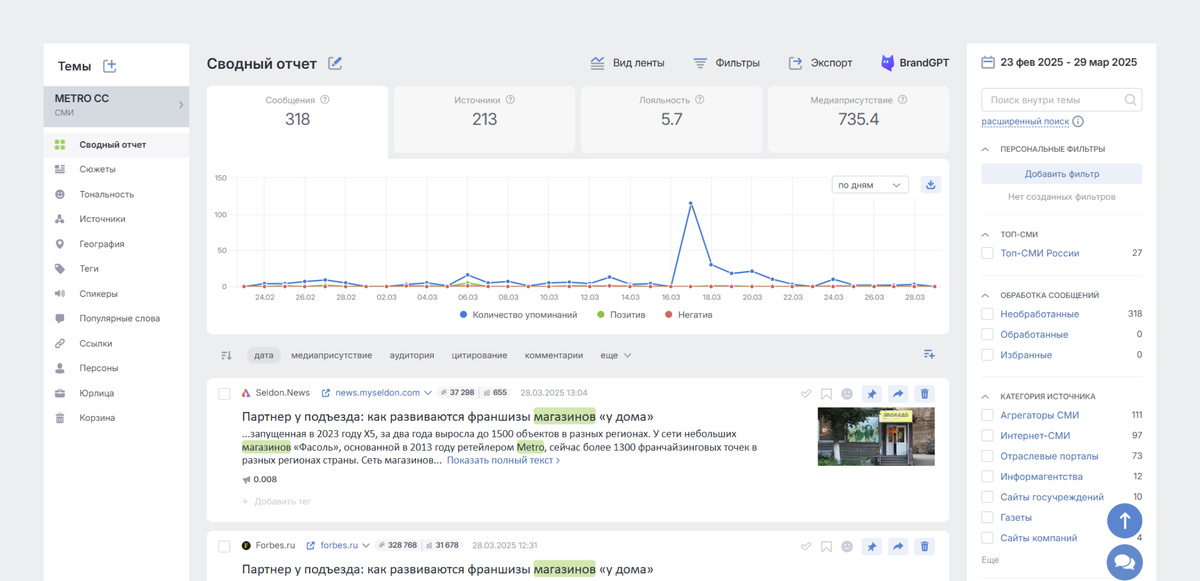Collapse the Обработка сообщений section

pos(985,295)
